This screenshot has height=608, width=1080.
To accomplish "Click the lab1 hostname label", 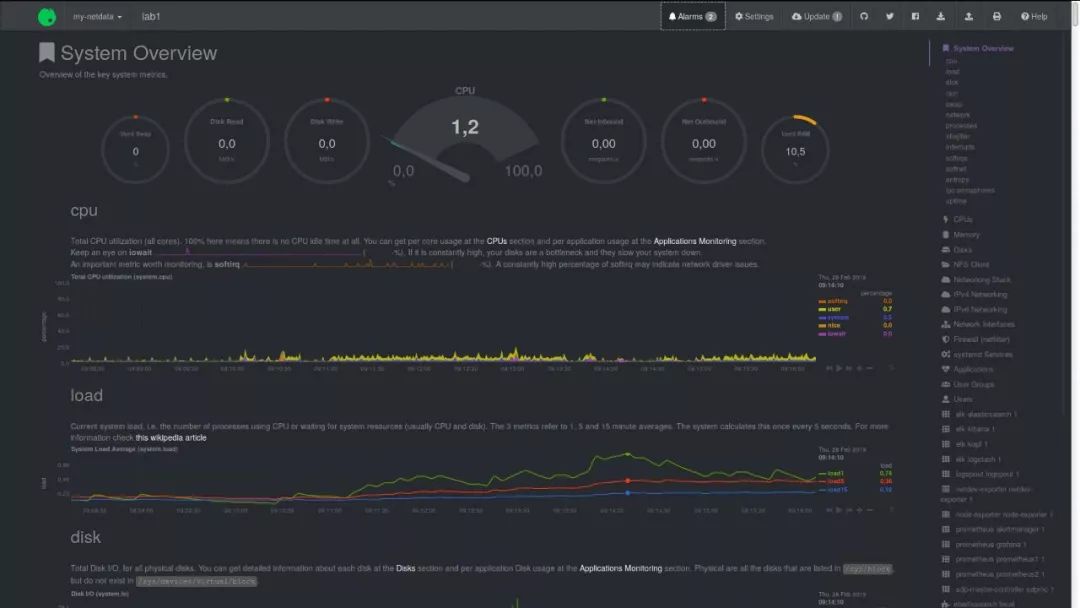I will point(151,17).
